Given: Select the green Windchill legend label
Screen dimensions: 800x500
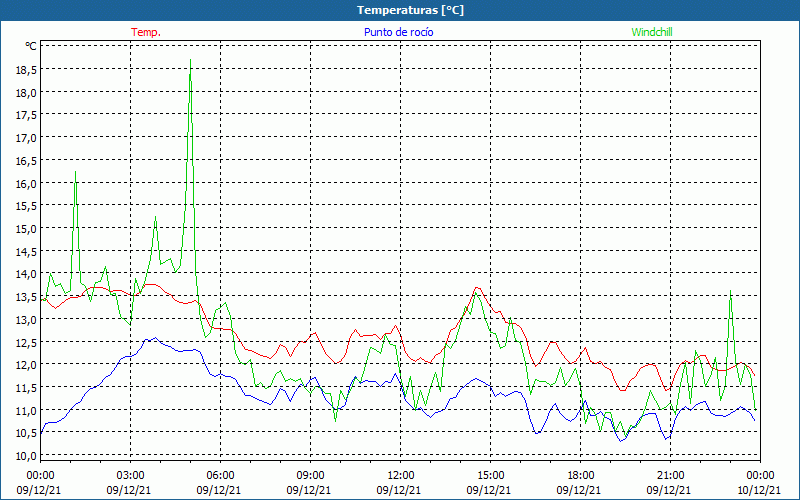Looking at the screenshot, I should pyautogui.click(x=652, y=32).
